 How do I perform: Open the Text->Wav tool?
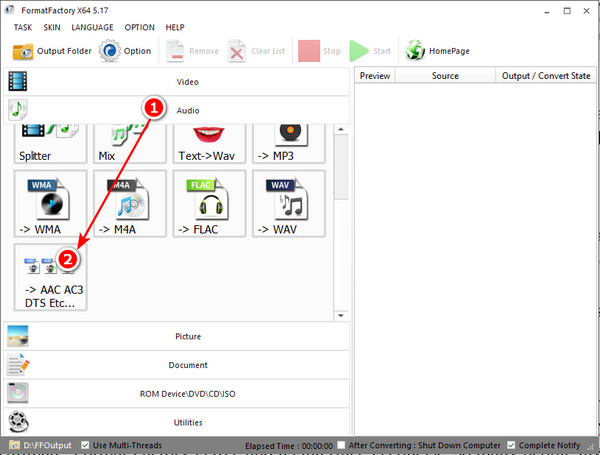pyautogui.click(x=209, y=144)
